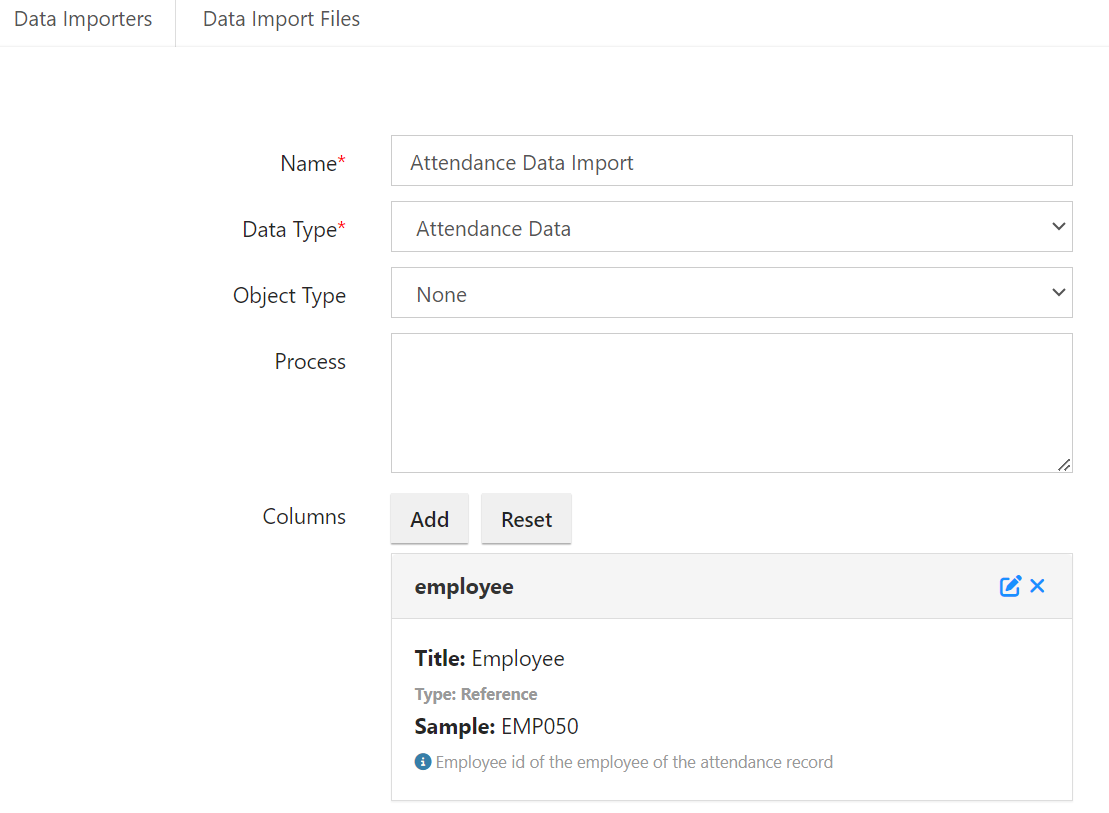Click the Attendance Data Import name text

point(520,162)
